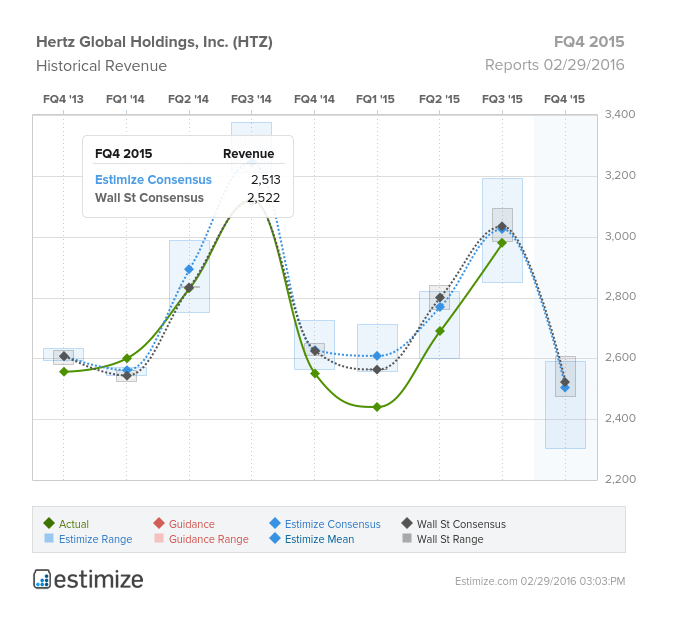Click the FQ2 '14 blue Estimize data point
The image size is (675, 620).
[189, 270]
